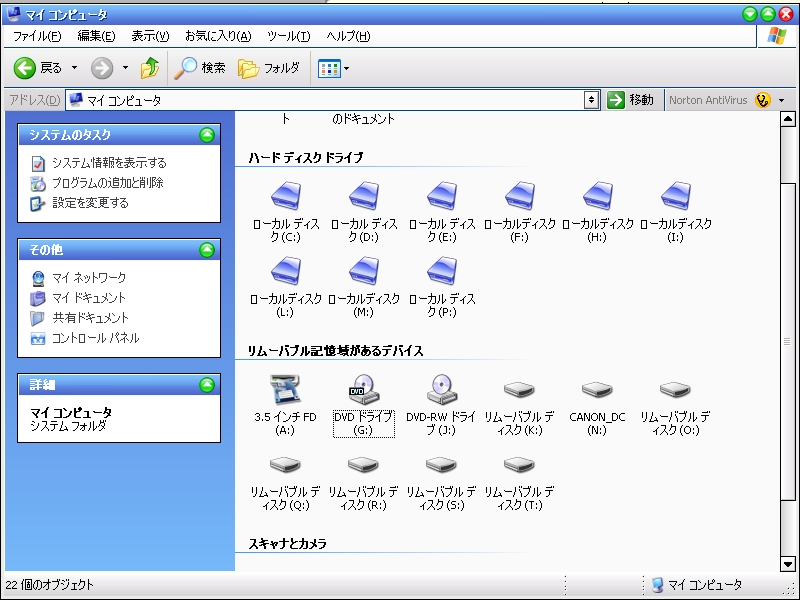800x600 pixels.
Task: Open the ヘルプ(H) menu
Action: [x=348, y=36]
